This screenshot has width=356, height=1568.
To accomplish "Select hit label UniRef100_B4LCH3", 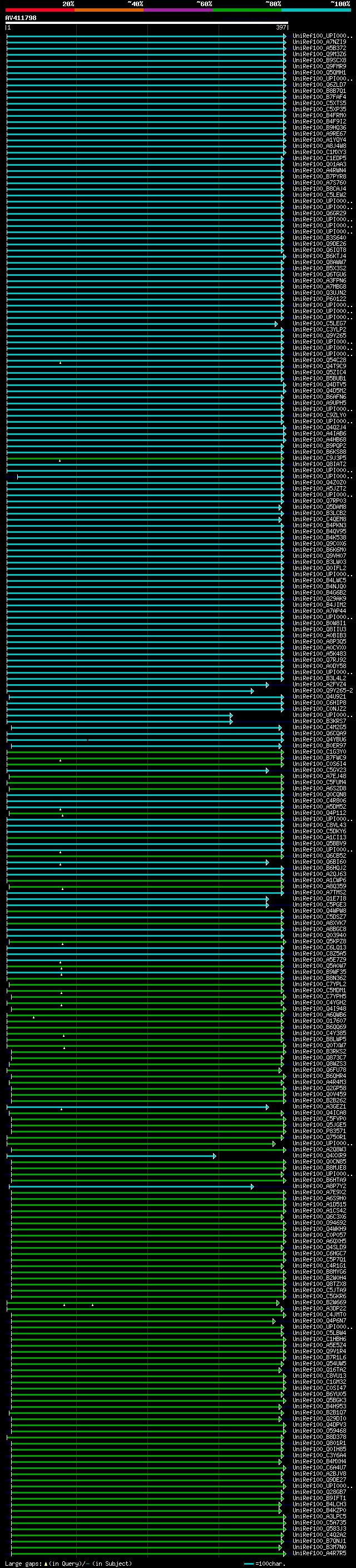I will [x=319, y=1504].
